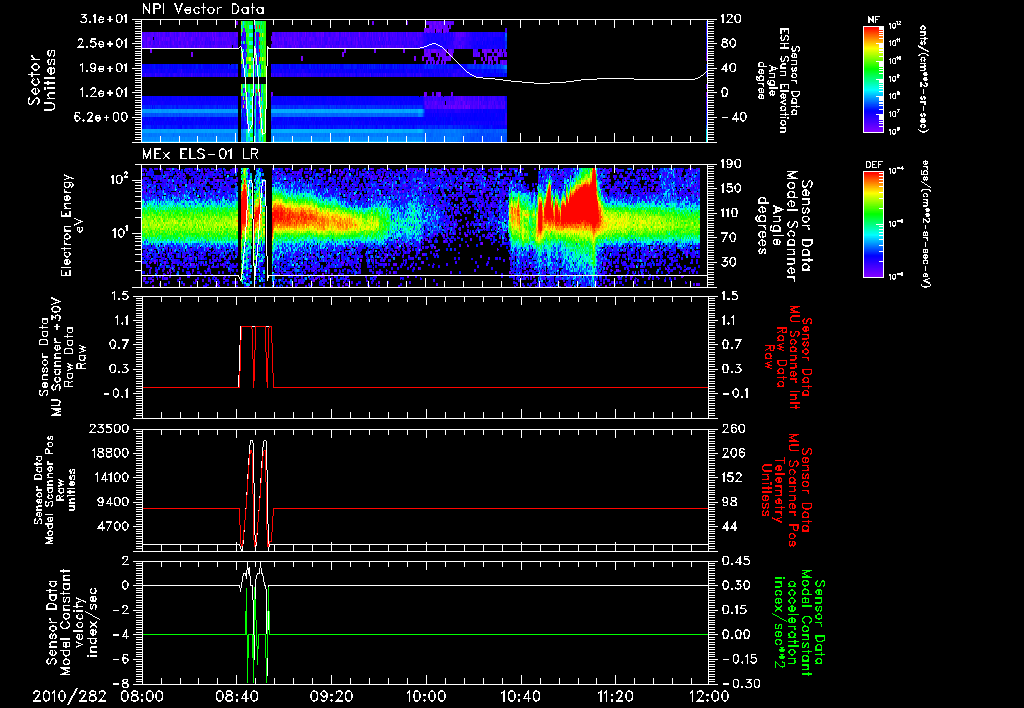Image resolution: width=1024 pixels, height=708 pixels.
Task: Click the '4700' scanner position tick label
Action: click(114, 527)
